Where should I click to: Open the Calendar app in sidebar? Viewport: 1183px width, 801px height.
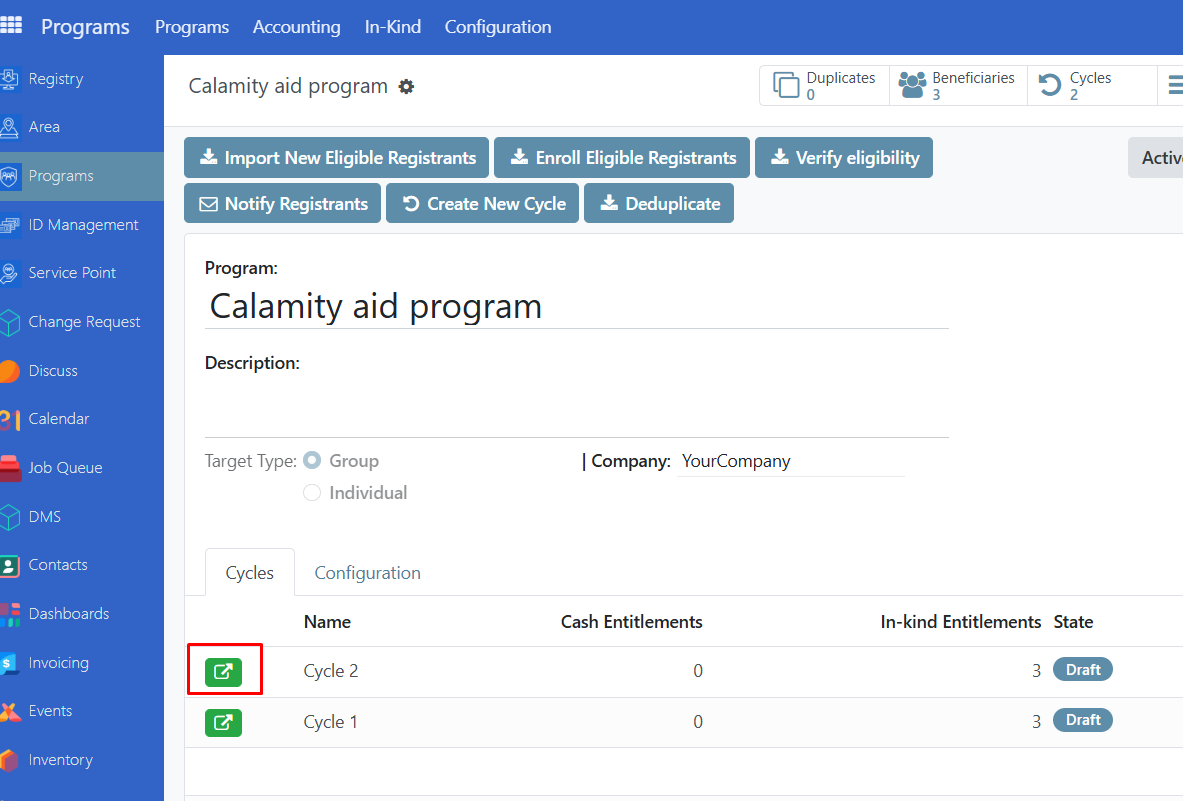58,419
